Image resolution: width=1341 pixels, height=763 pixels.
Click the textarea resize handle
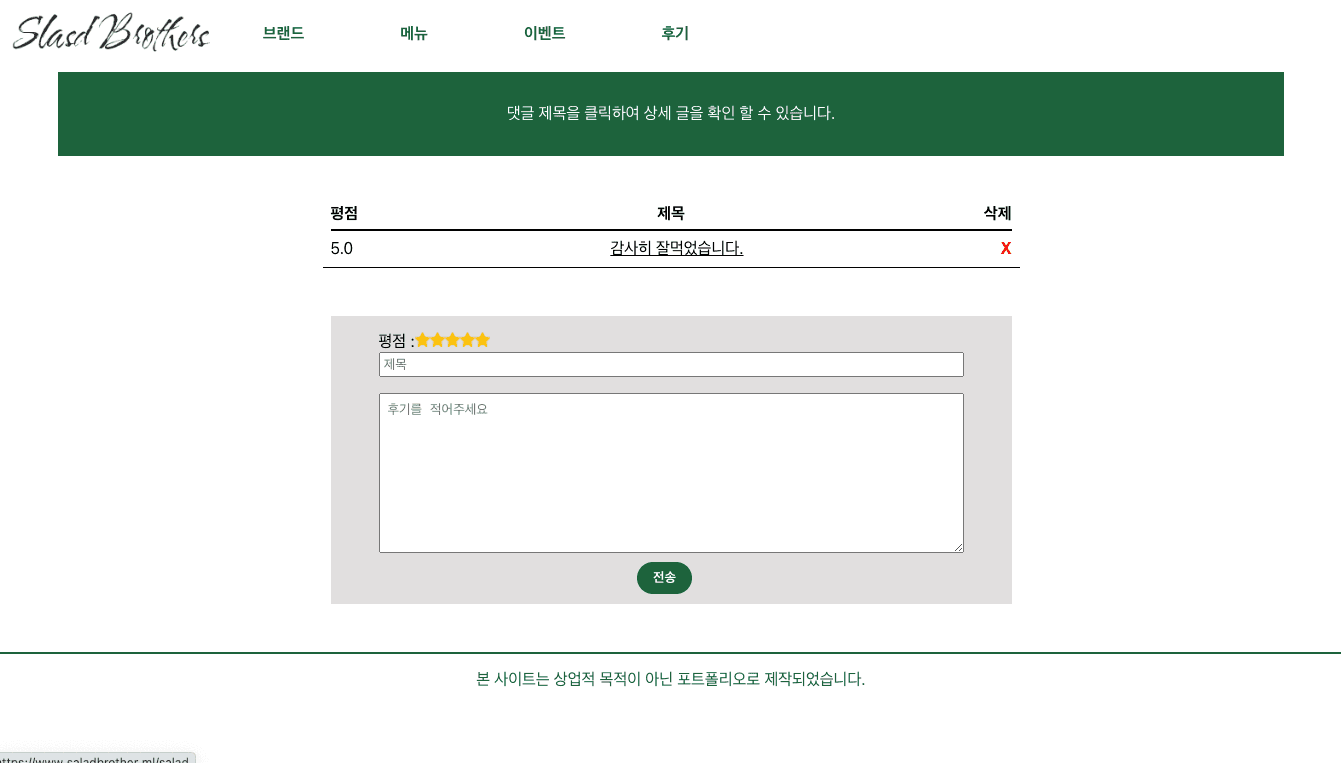click(x=959, y=548)
